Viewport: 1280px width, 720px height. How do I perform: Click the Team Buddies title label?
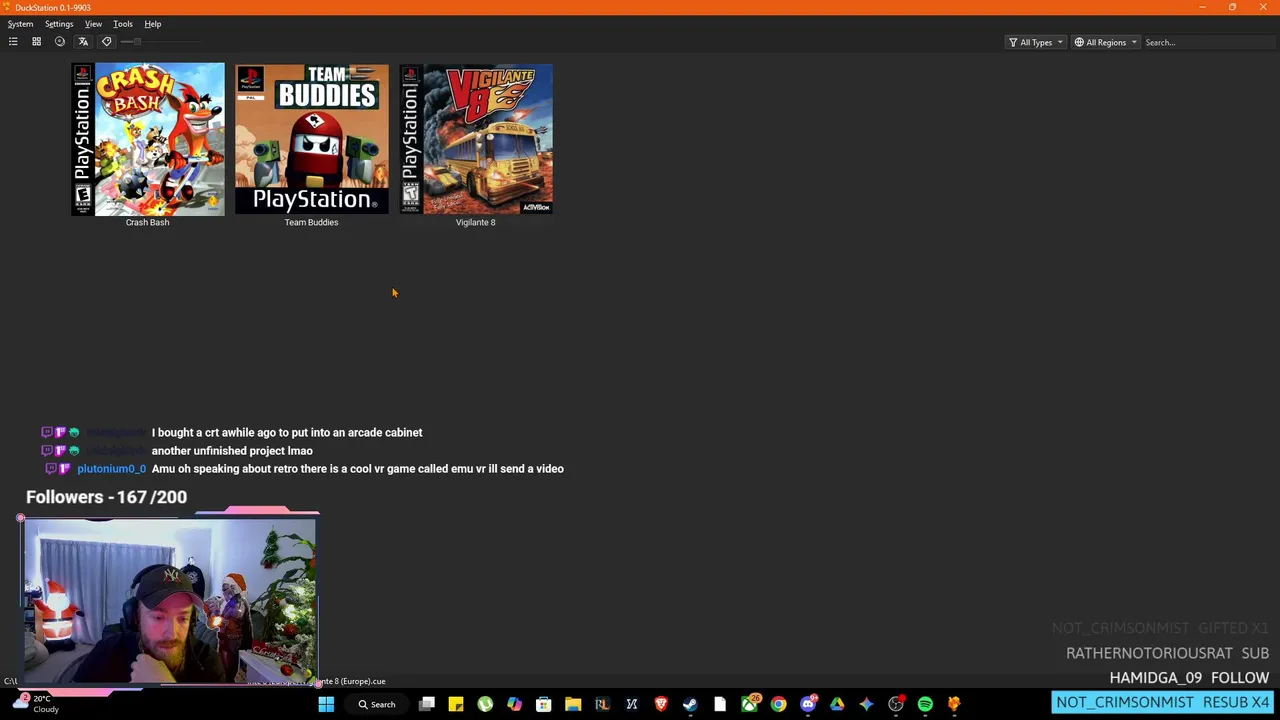(312, 222)
